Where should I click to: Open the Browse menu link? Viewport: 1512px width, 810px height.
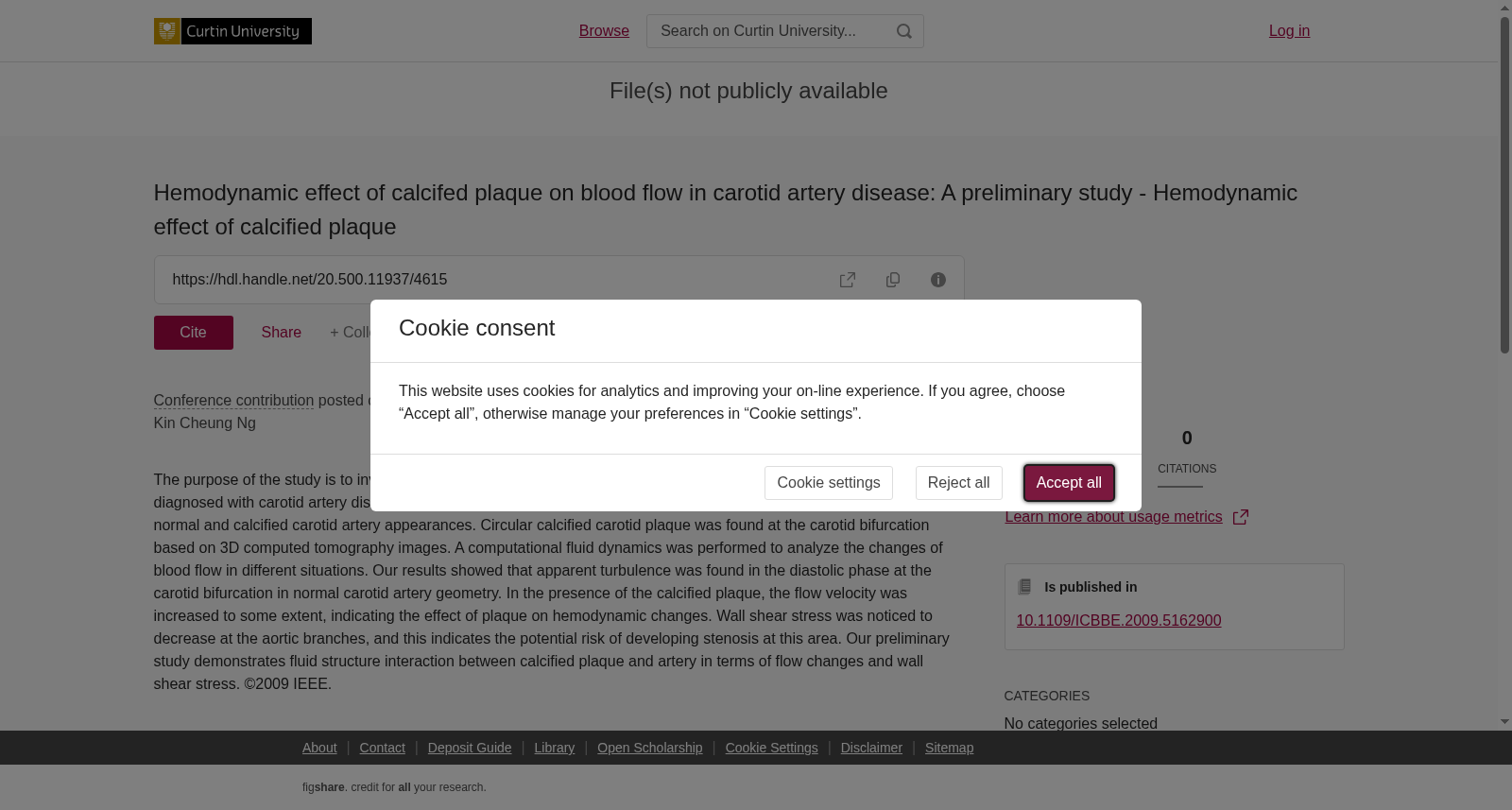[x=604, y=31]
